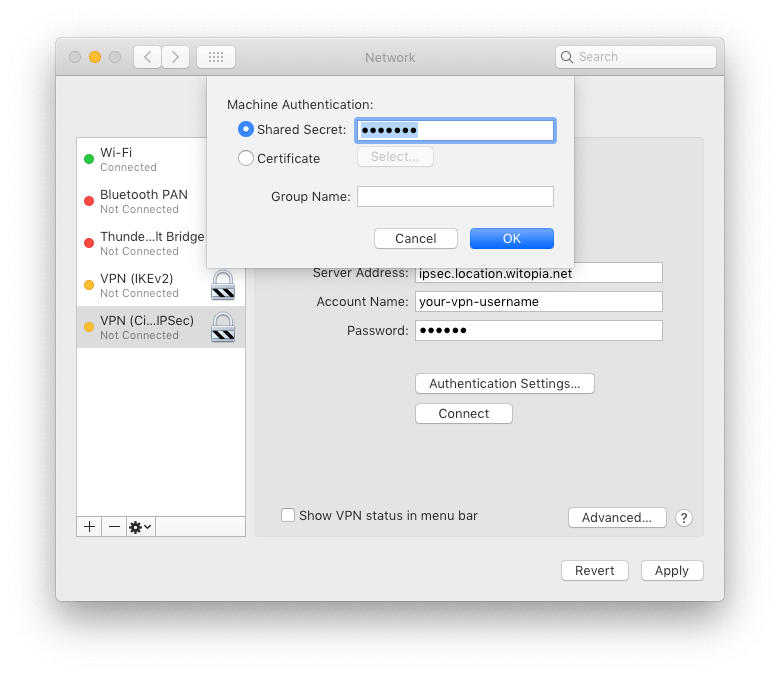Select the Shared Secret radio button

click(x=246, y=129)
